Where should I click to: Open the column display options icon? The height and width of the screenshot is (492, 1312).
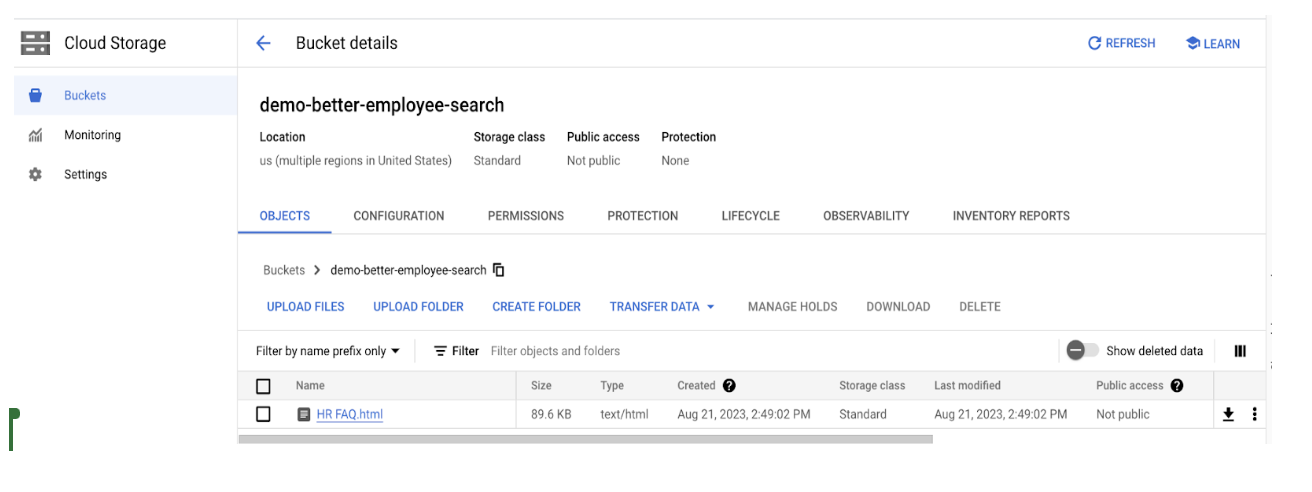[1240, 351]
